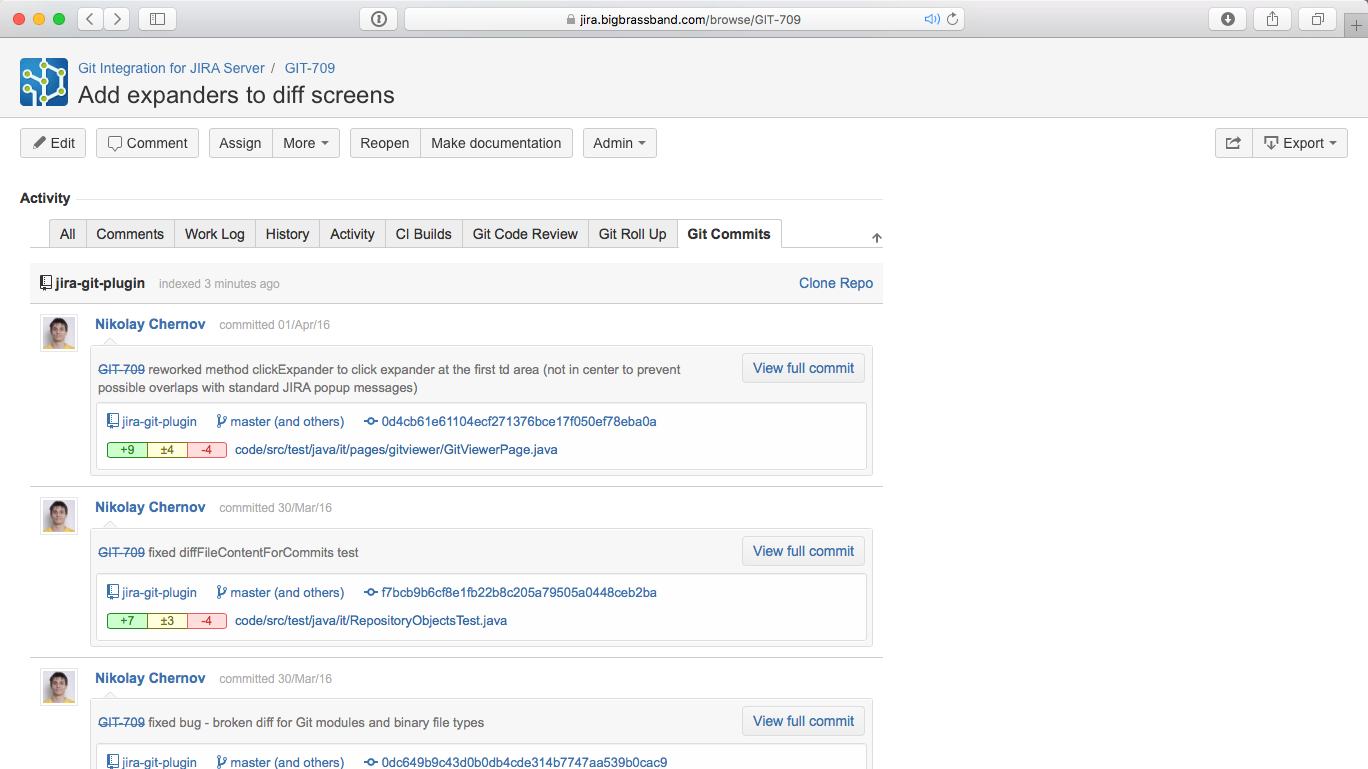Click the Git Integration project logo

42,81
